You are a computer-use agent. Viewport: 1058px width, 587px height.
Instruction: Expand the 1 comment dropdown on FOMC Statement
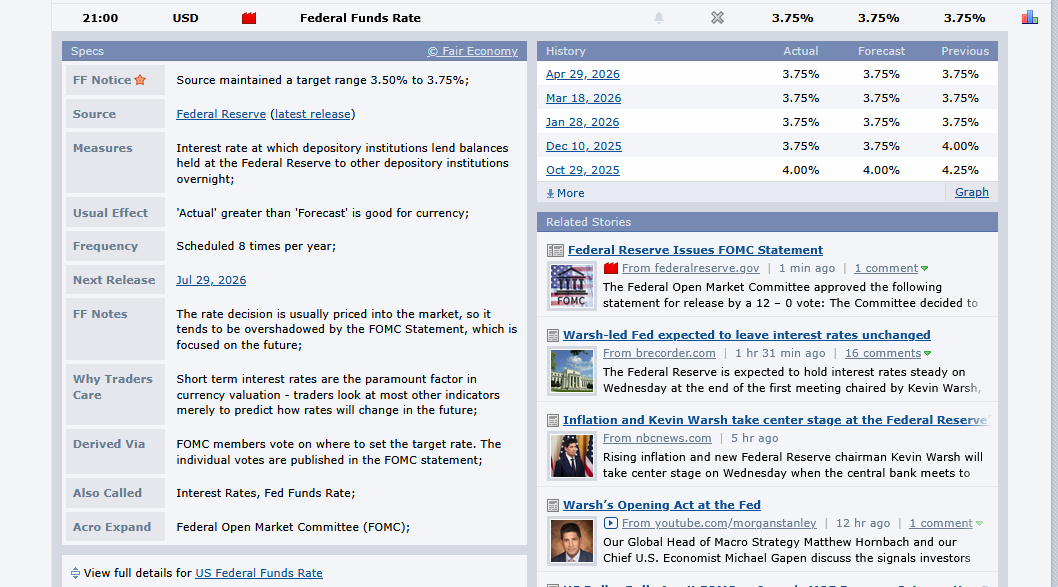[x=924, y=269]
